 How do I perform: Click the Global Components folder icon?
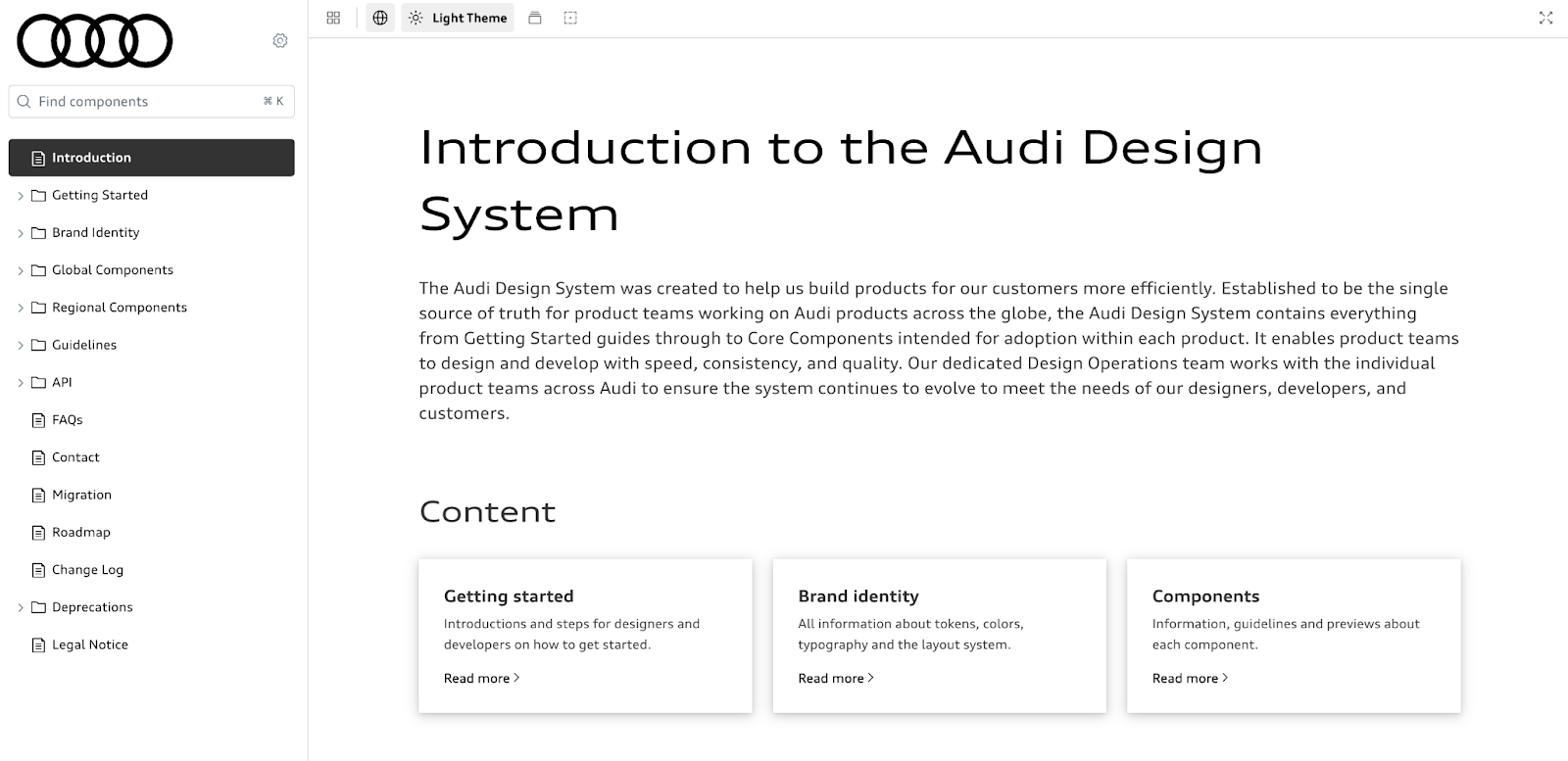tap(39, 270)
